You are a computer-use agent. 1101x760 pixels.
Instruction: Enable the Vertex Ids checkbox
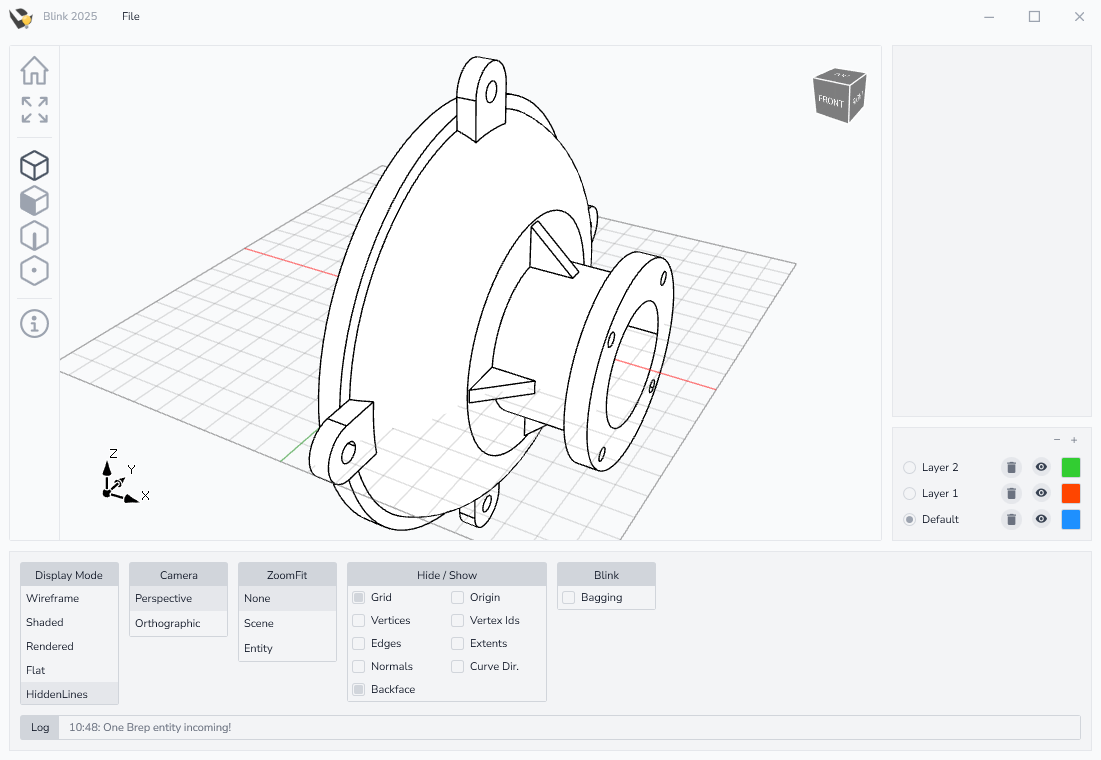pyautogui.click(x=457, y=620)
